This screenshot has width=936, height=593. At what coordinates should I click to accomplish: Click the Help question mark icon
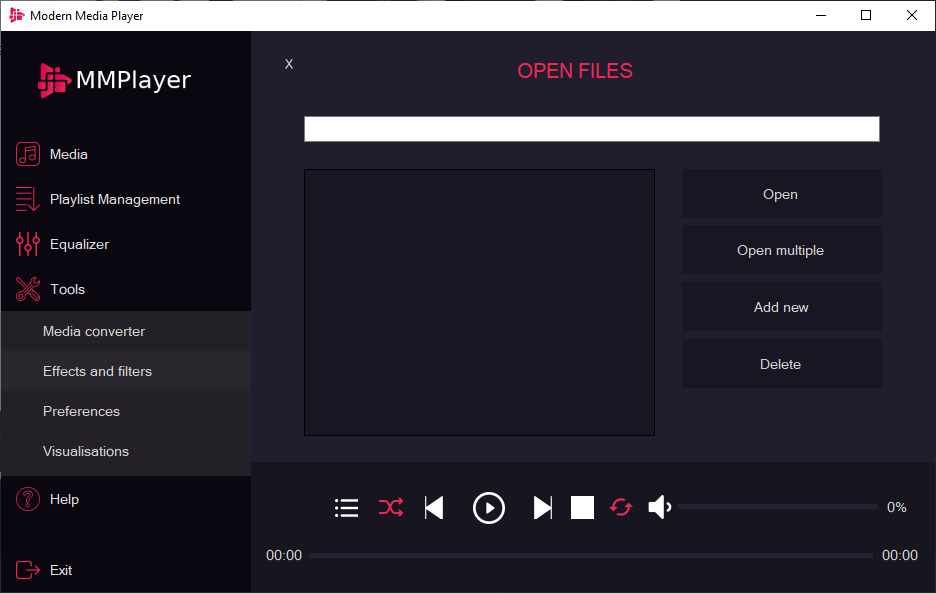pos(27,499)
